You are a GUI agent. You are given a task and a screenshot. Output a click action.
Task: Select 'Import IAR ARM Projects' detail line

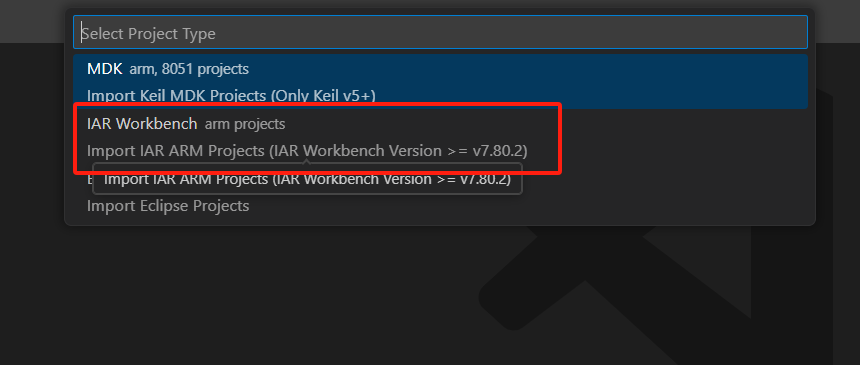tap(307, 151)
